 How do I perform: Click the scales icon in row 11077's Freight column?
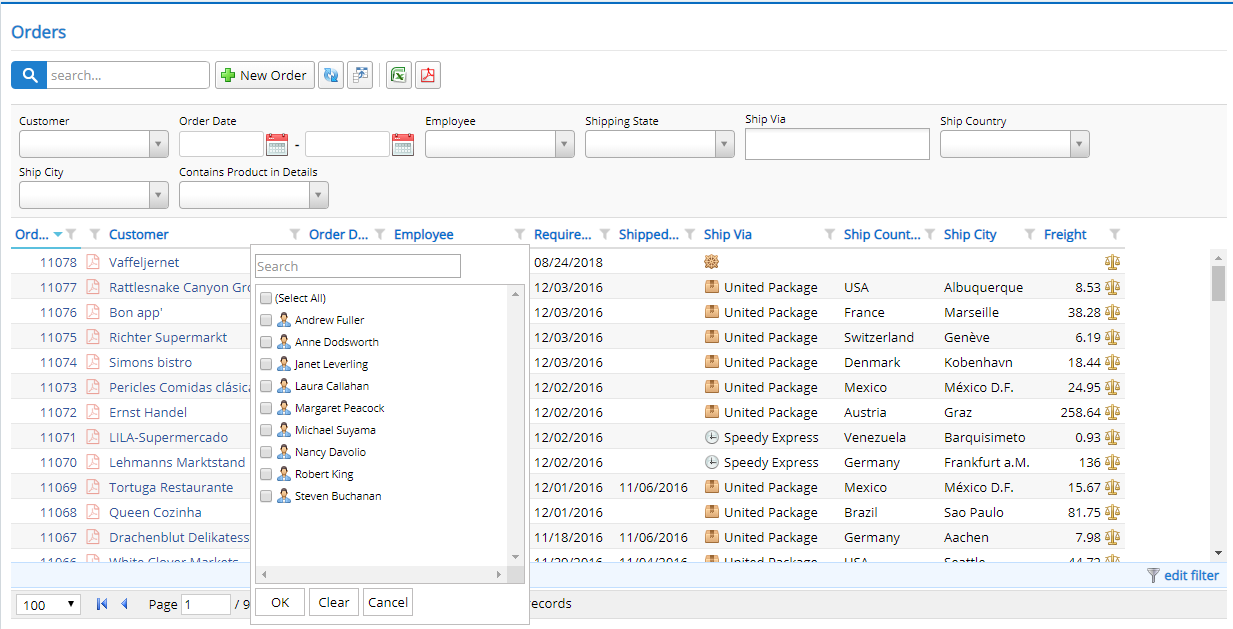(1112, 287)
